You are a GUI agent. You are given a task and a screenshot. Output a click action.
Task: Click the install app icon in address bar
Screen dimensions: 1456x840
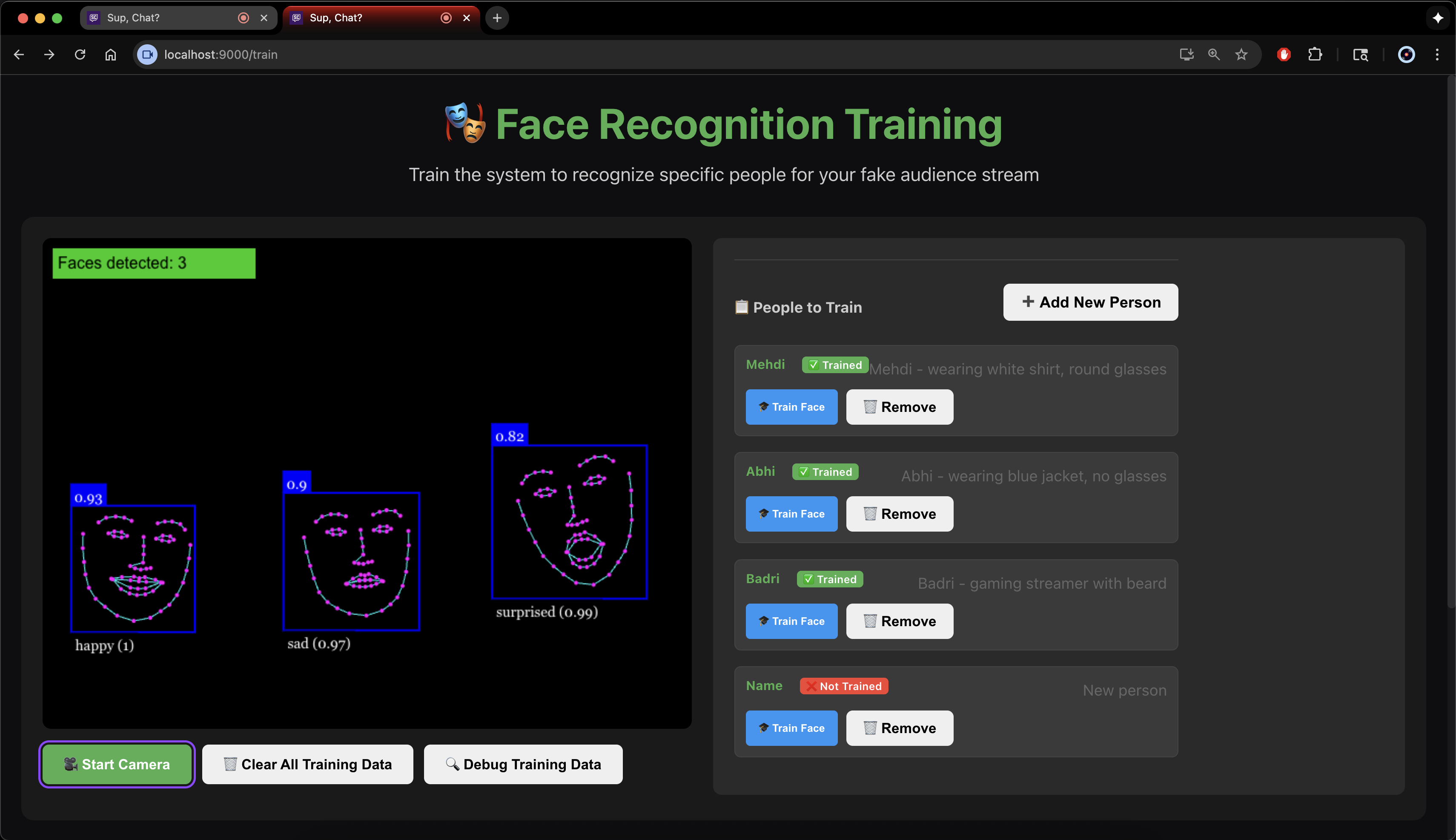click(1186, 54)
